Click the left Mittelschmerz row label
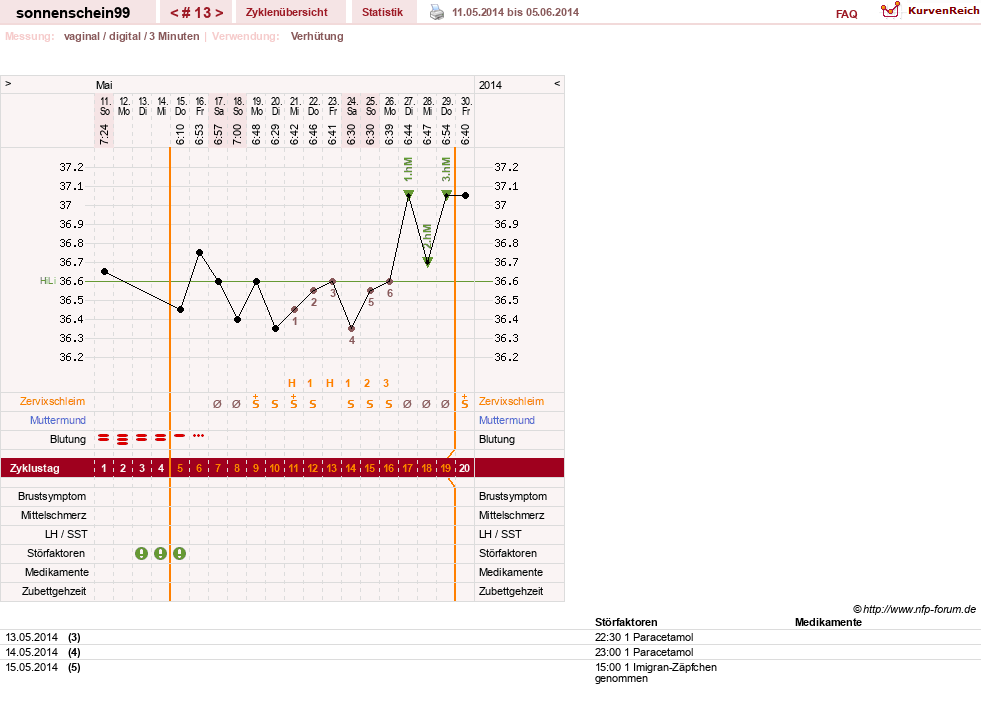The image size is (981, 715). click(53, 515)
